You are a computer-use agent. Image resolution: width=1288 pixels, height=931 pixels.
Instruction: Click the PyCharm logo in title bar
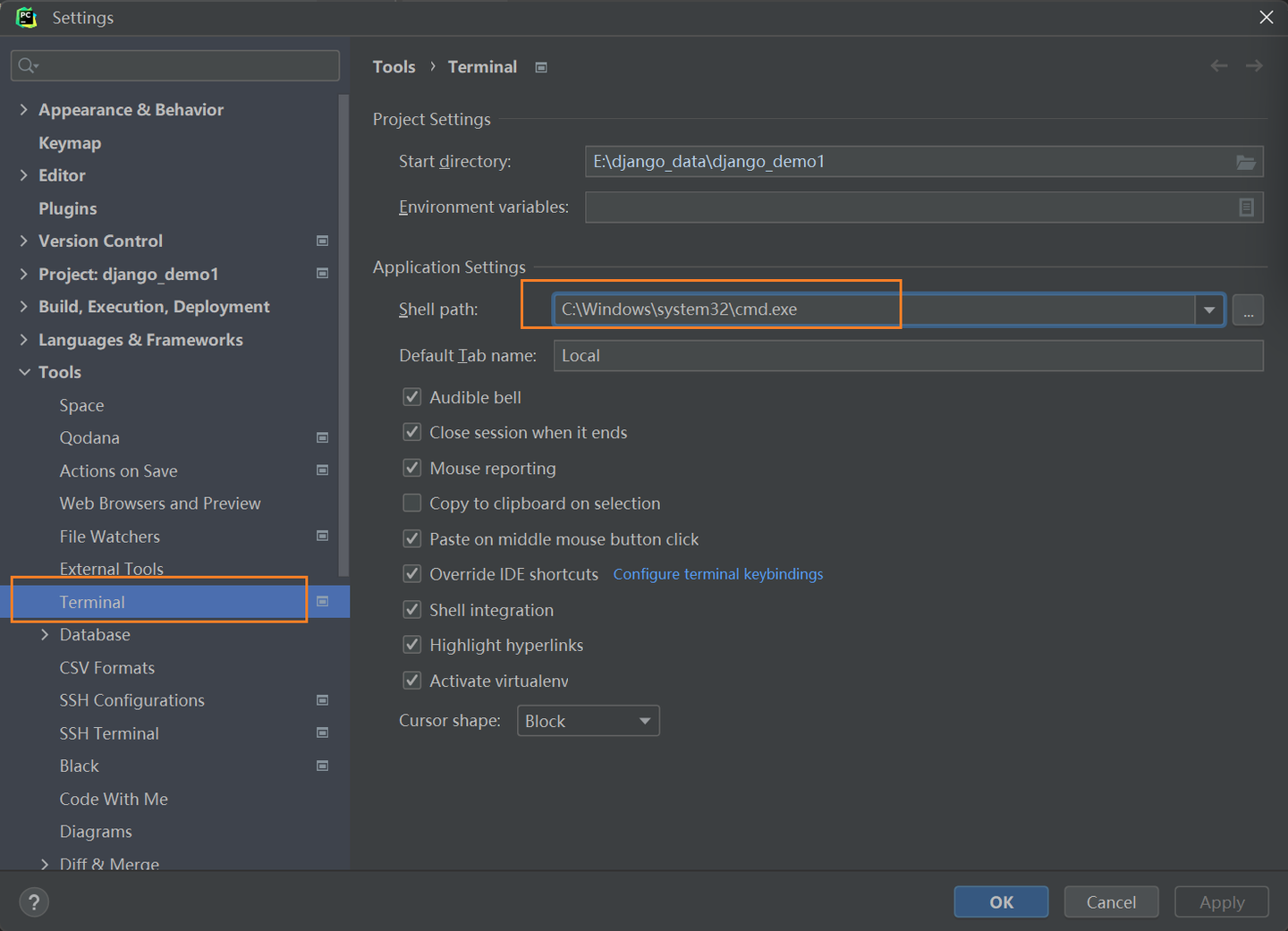tap(26, 17)
